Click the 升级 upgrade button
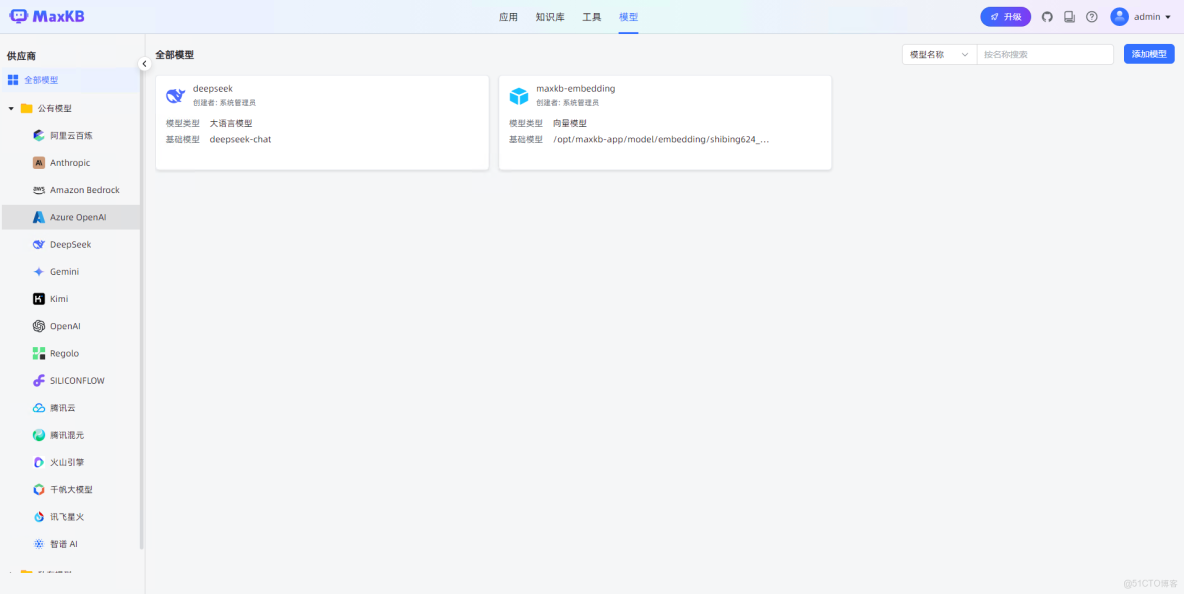This screenshot has width=1184, height=594. pos(1005,16)
